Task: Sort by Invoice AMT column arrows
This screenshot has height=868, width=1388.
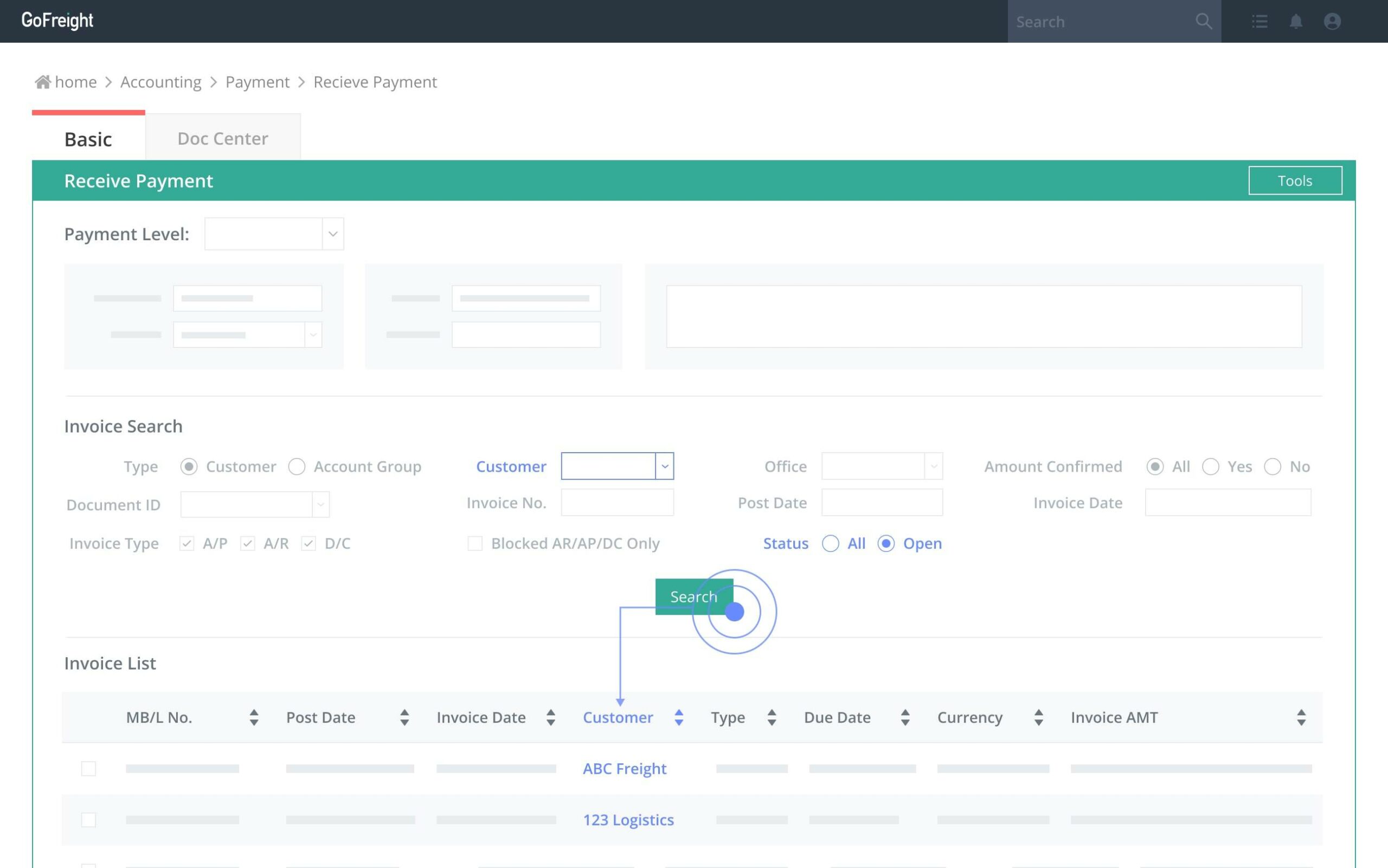Action: 1301,717
